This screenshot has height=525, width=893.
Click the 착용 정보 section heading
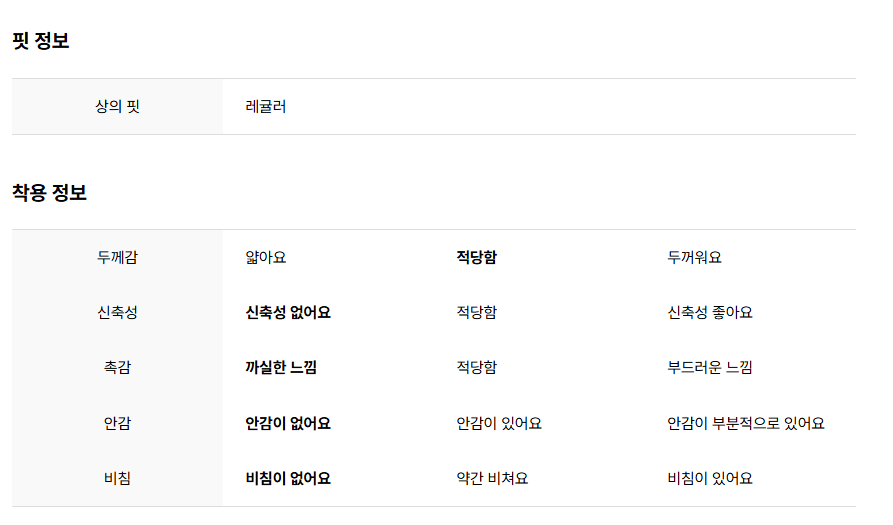point(50,192)
